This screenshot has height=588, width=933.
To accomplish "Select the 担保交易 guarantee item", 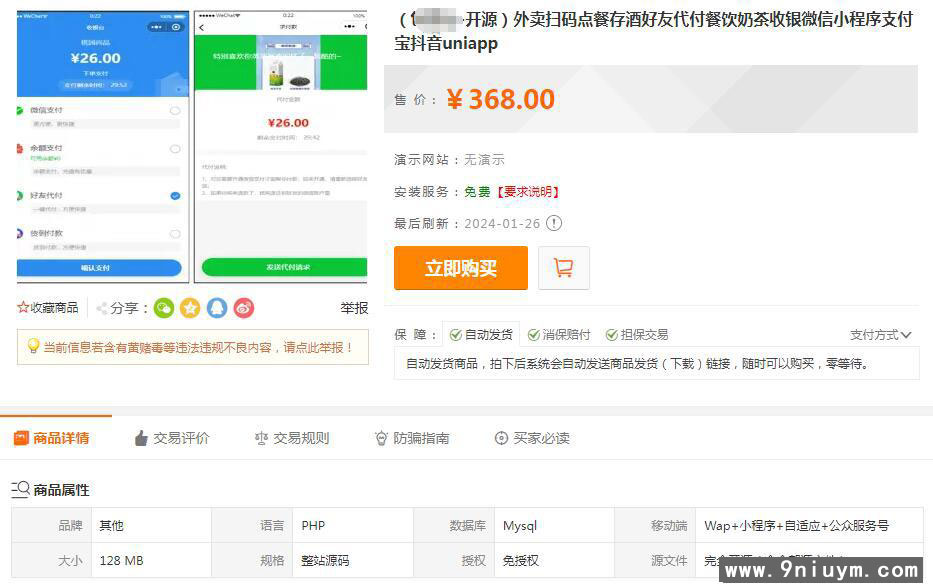I will click(x=637, y=334).
